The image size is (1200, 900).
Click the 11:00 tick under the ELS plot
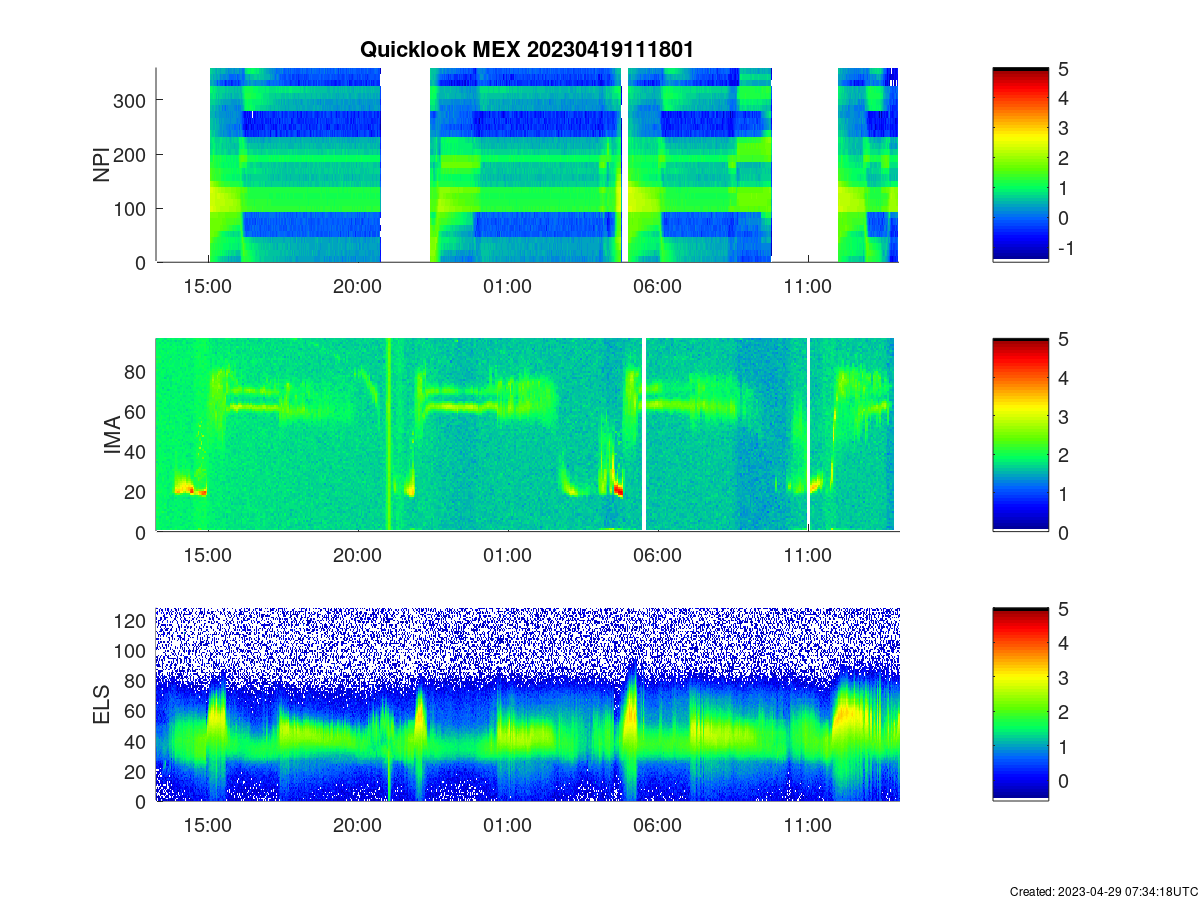point(808,826)
